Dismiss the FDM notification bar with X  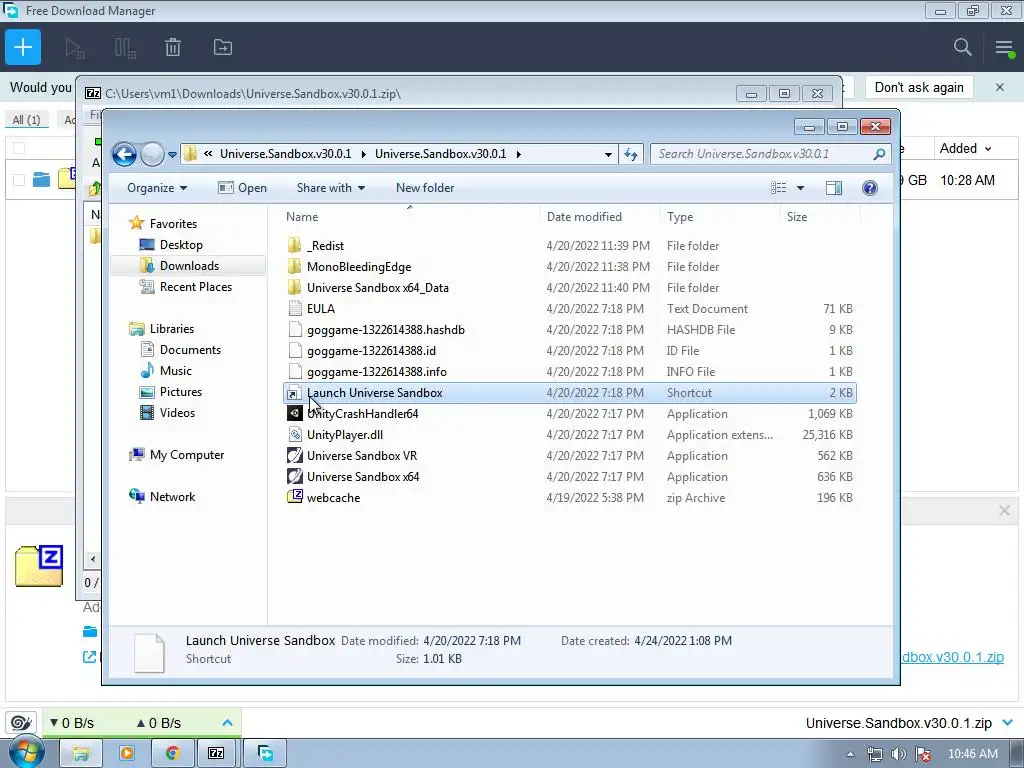tap(999, 87)
